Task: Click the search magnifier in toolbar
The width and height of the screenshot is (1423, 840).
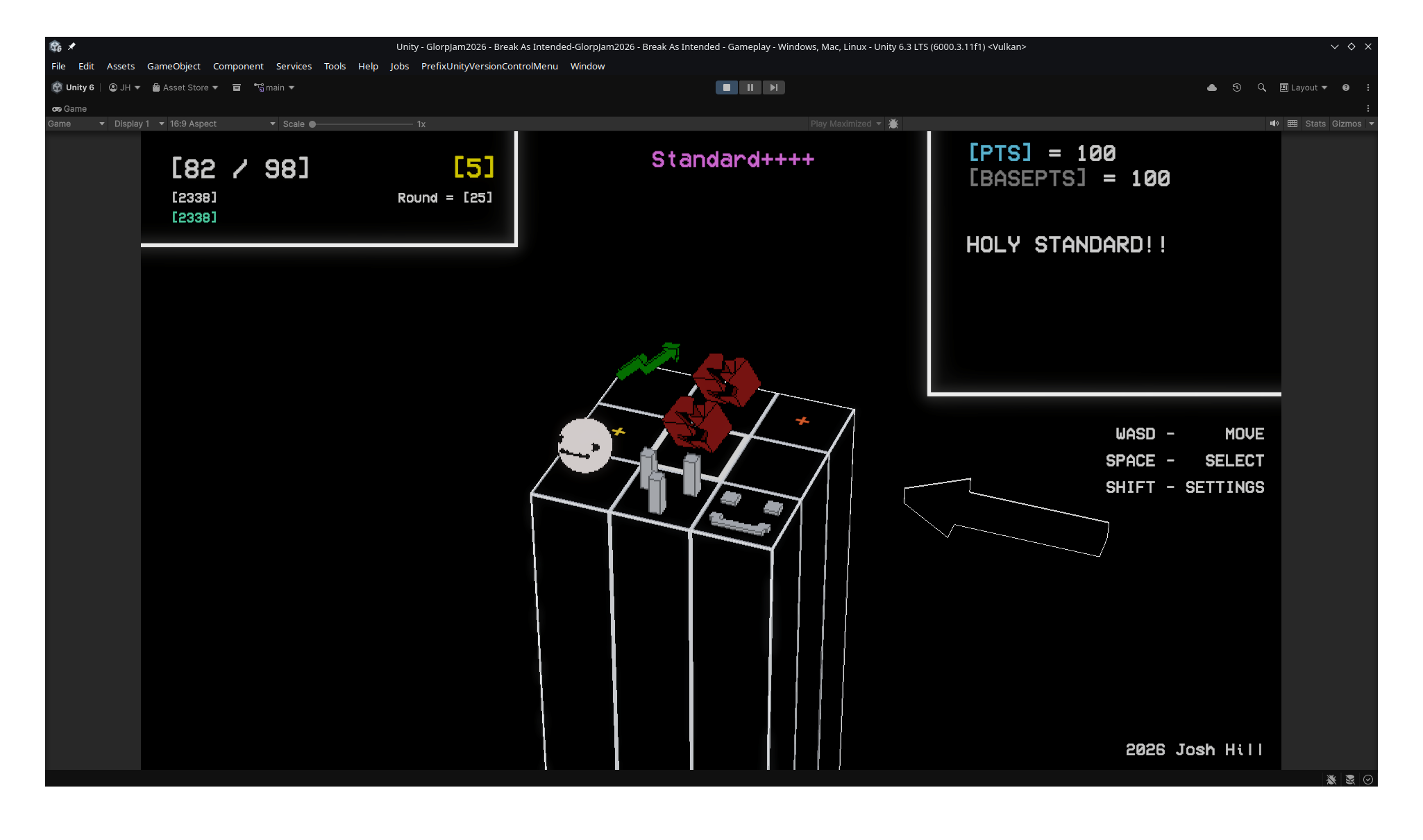Action: coord(1261,87)
